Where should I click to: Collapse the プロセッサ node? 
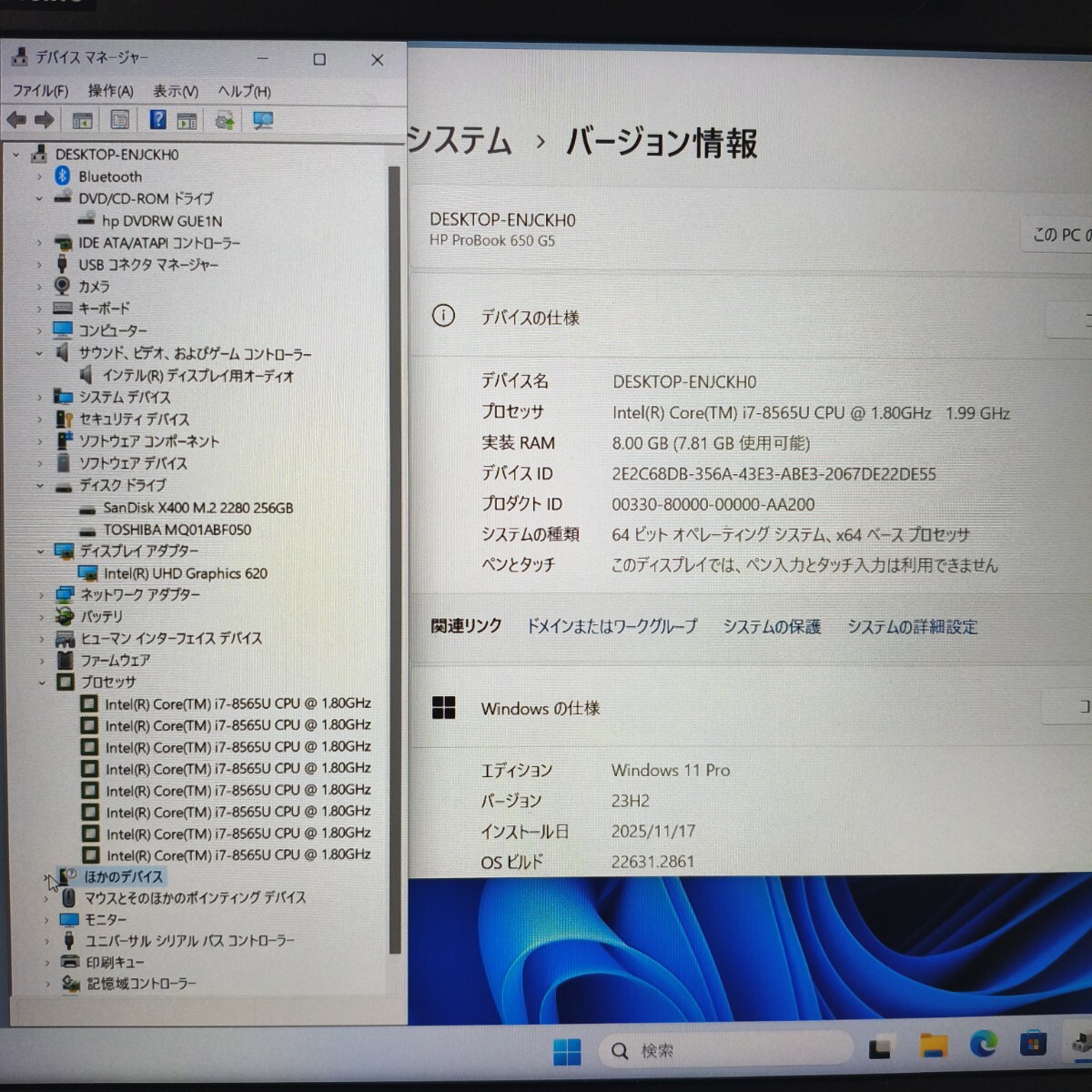tap(42, 682)
